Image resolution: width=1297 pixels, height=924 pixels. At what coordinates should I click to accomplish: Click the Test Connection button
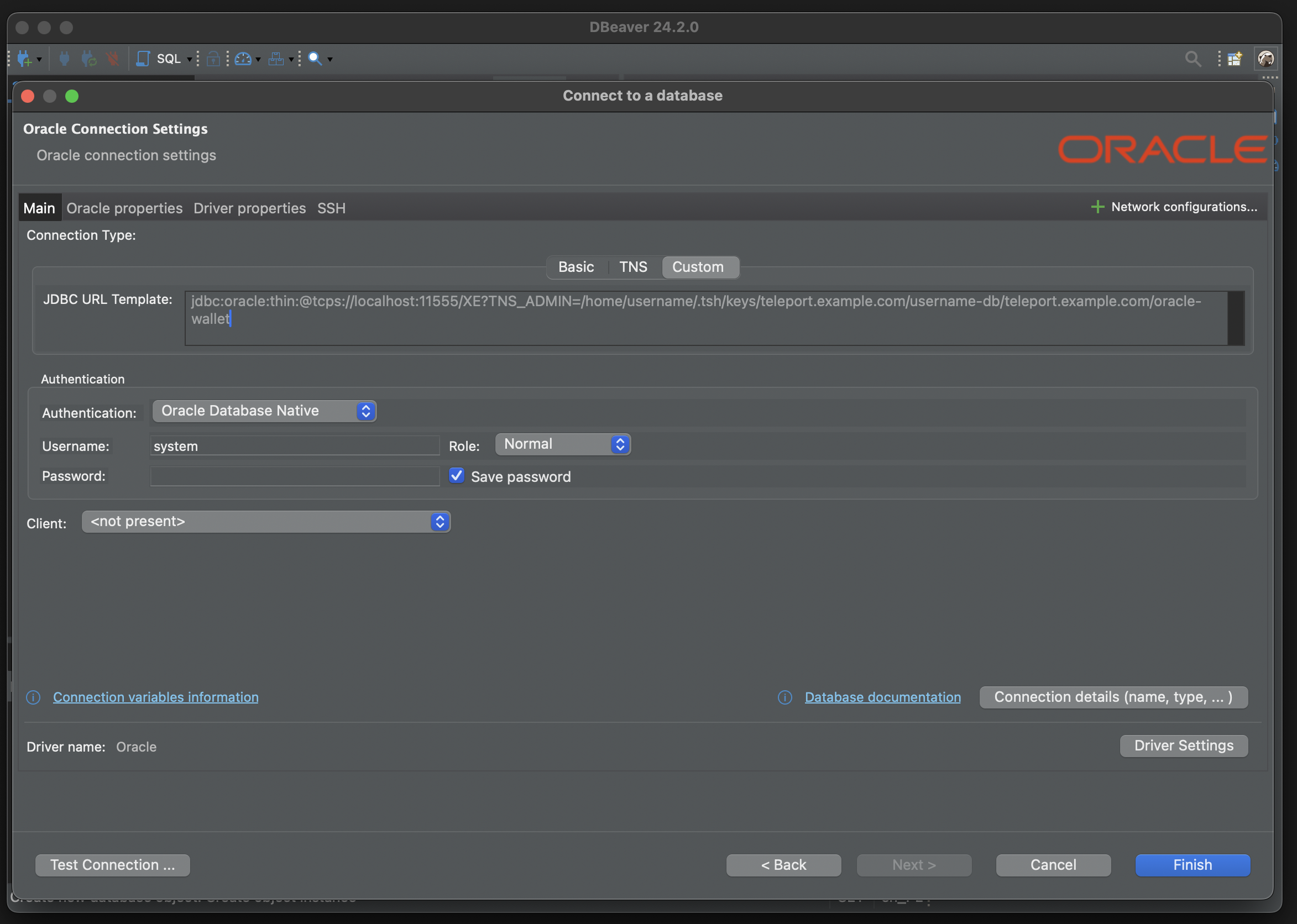click(112, 865)
